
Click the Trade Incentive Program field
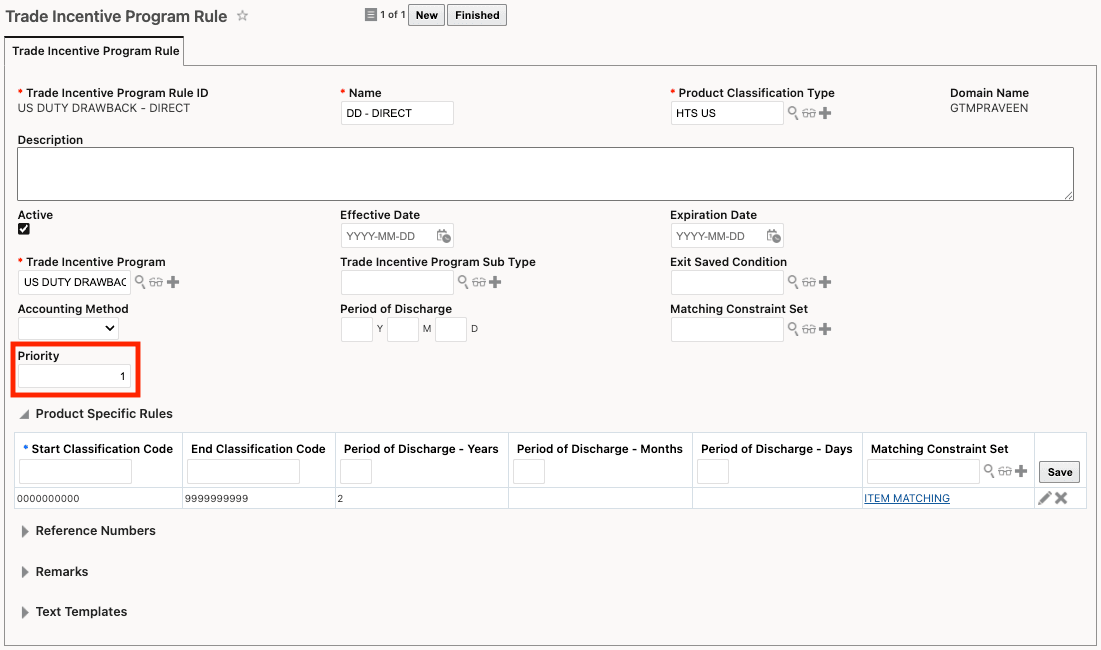click(x=74, y=282)
